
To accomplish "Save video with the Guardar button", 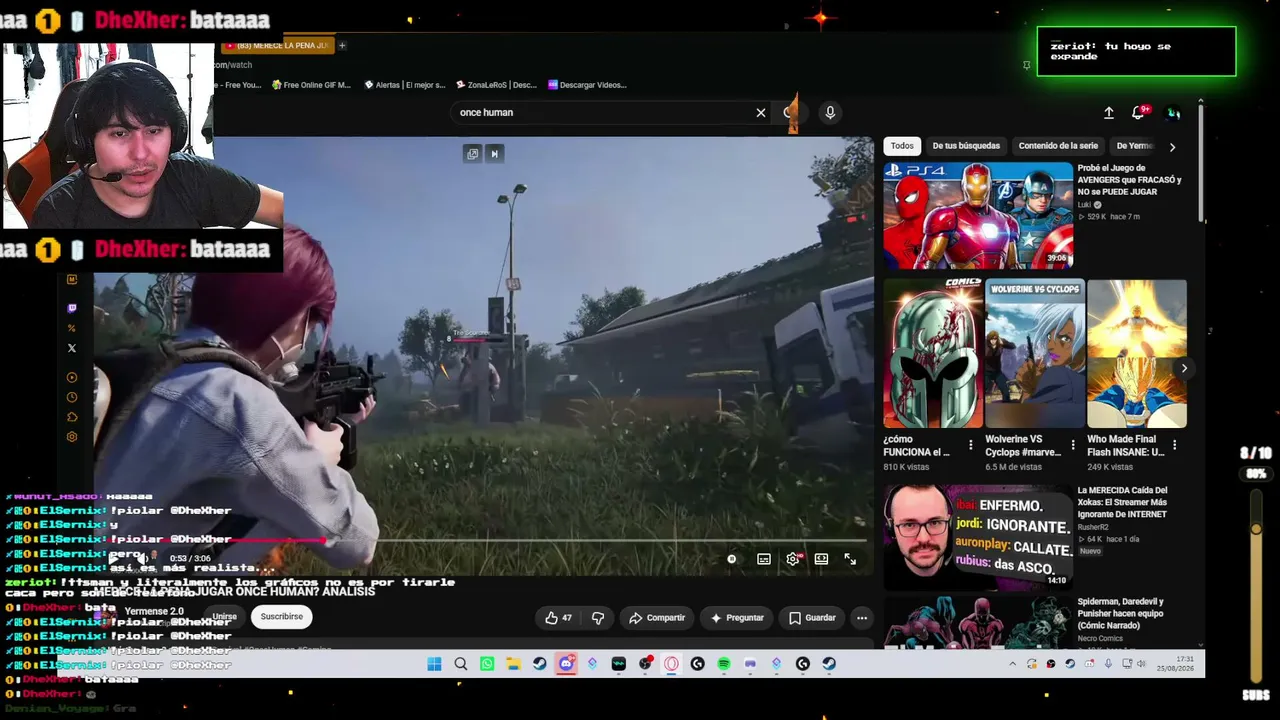I will [x=812, y=618].
